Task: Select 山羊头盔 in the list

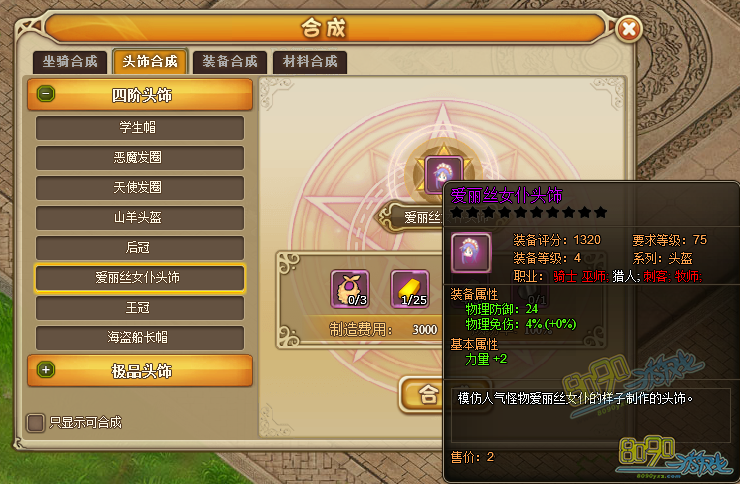Action: (140, 217)
